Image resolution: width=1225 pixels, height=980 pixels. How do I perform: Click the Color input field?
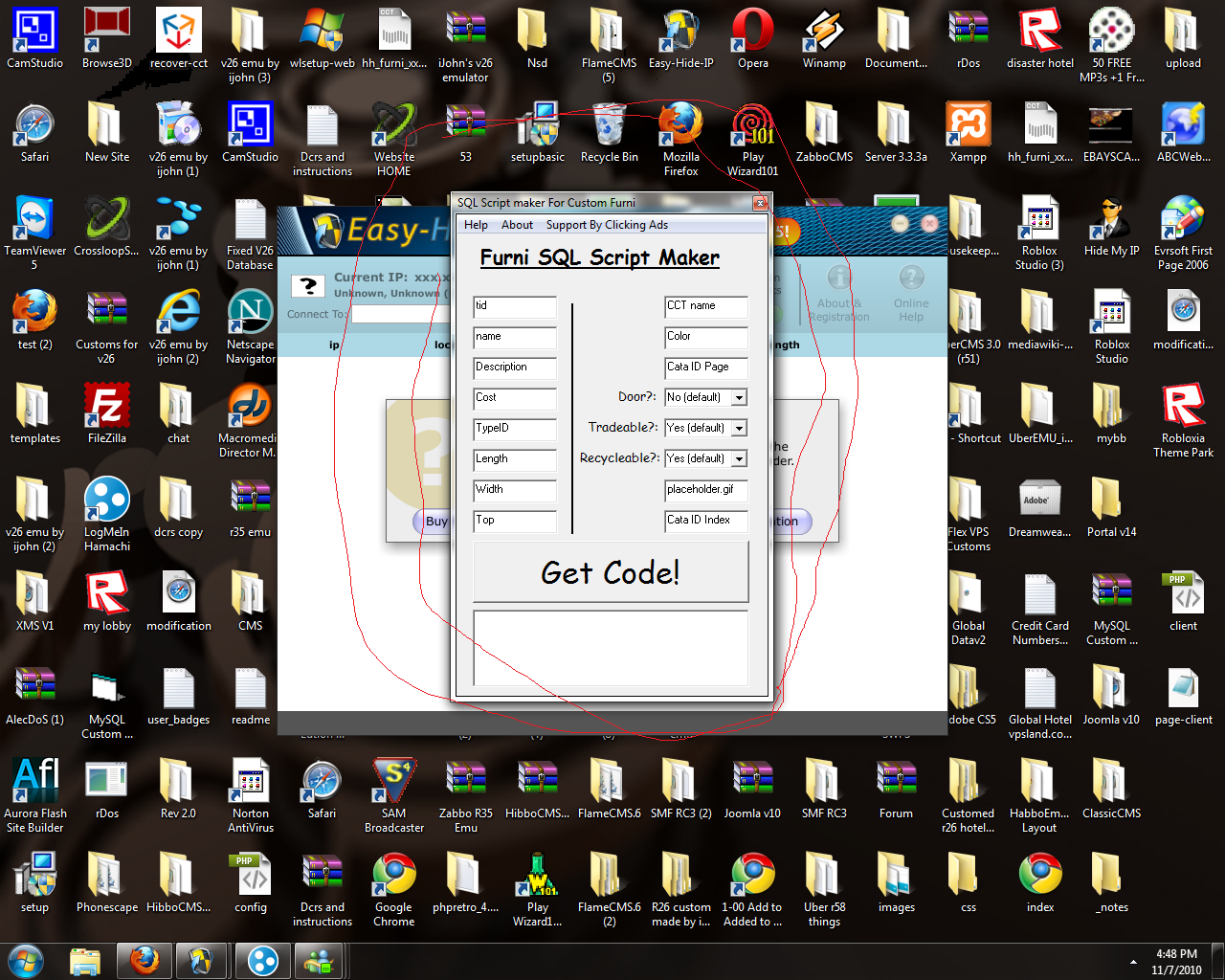tap(706, 338)
